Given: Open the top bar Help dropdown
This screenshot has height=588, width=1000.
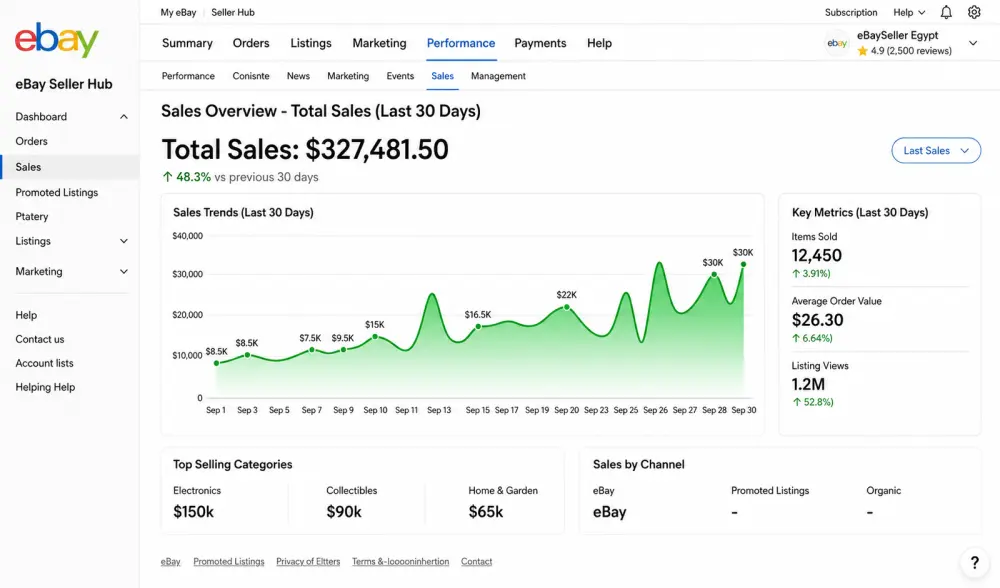Looking at the screenshot, I should tap(909, 12).
